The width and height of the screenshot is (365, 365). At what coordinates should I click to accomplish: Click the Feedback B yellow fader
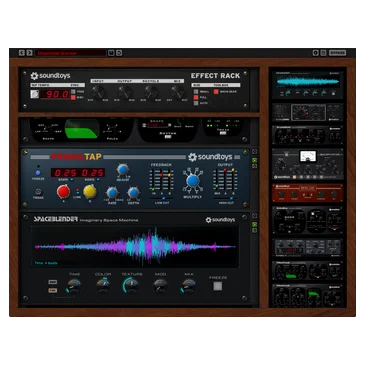[x=169, y=175]
